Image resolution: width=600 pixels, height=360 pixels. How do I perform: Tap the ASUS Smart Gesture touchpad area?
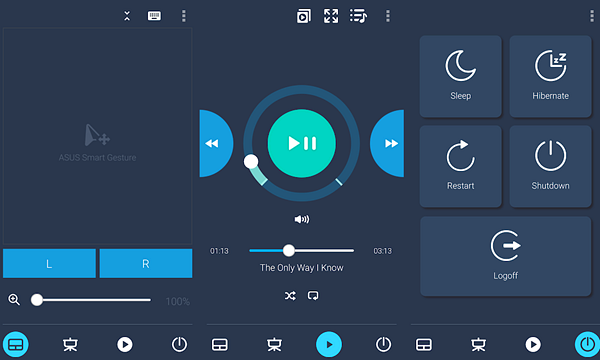coord(98,136)
